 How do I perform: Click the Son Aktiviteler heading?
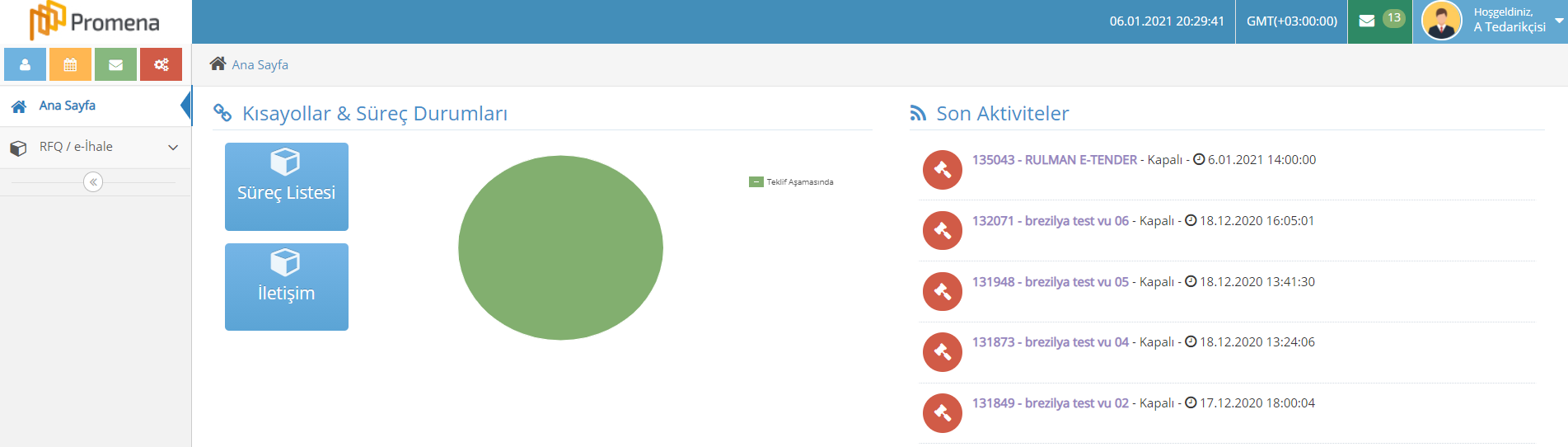(x=1003, y=114)
